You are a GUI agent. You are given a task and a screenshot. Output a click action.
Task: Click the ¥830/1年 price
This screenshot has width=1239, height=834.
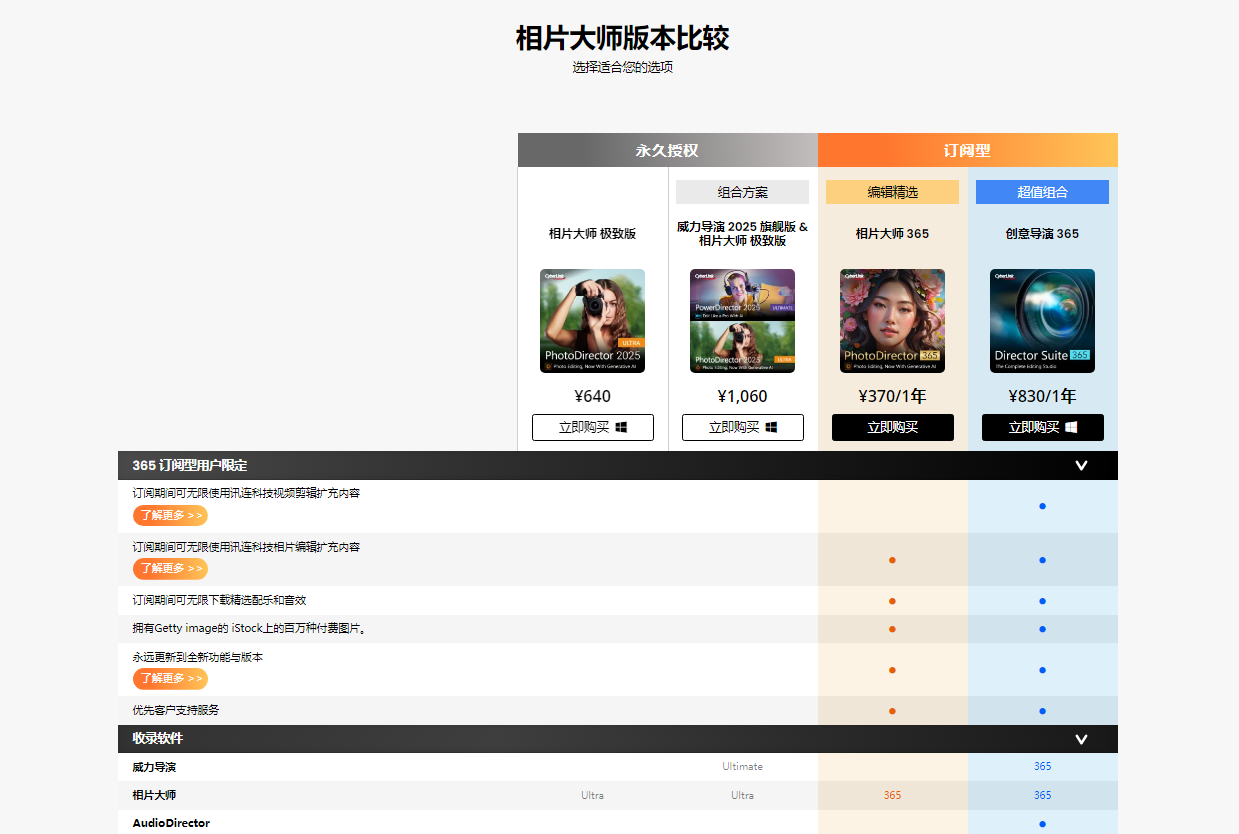pyautogui.click(x=1043, y=396)
